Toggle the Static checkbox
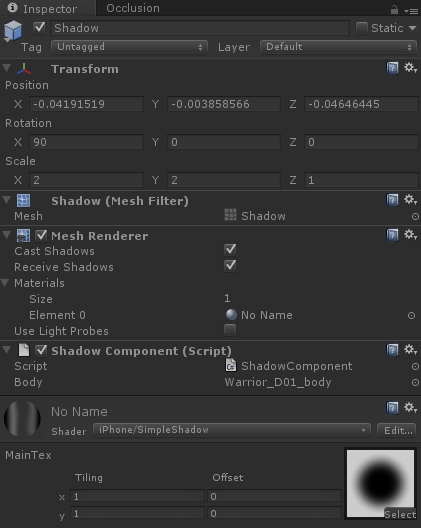 pyautogui.click(x=361, y=28)
